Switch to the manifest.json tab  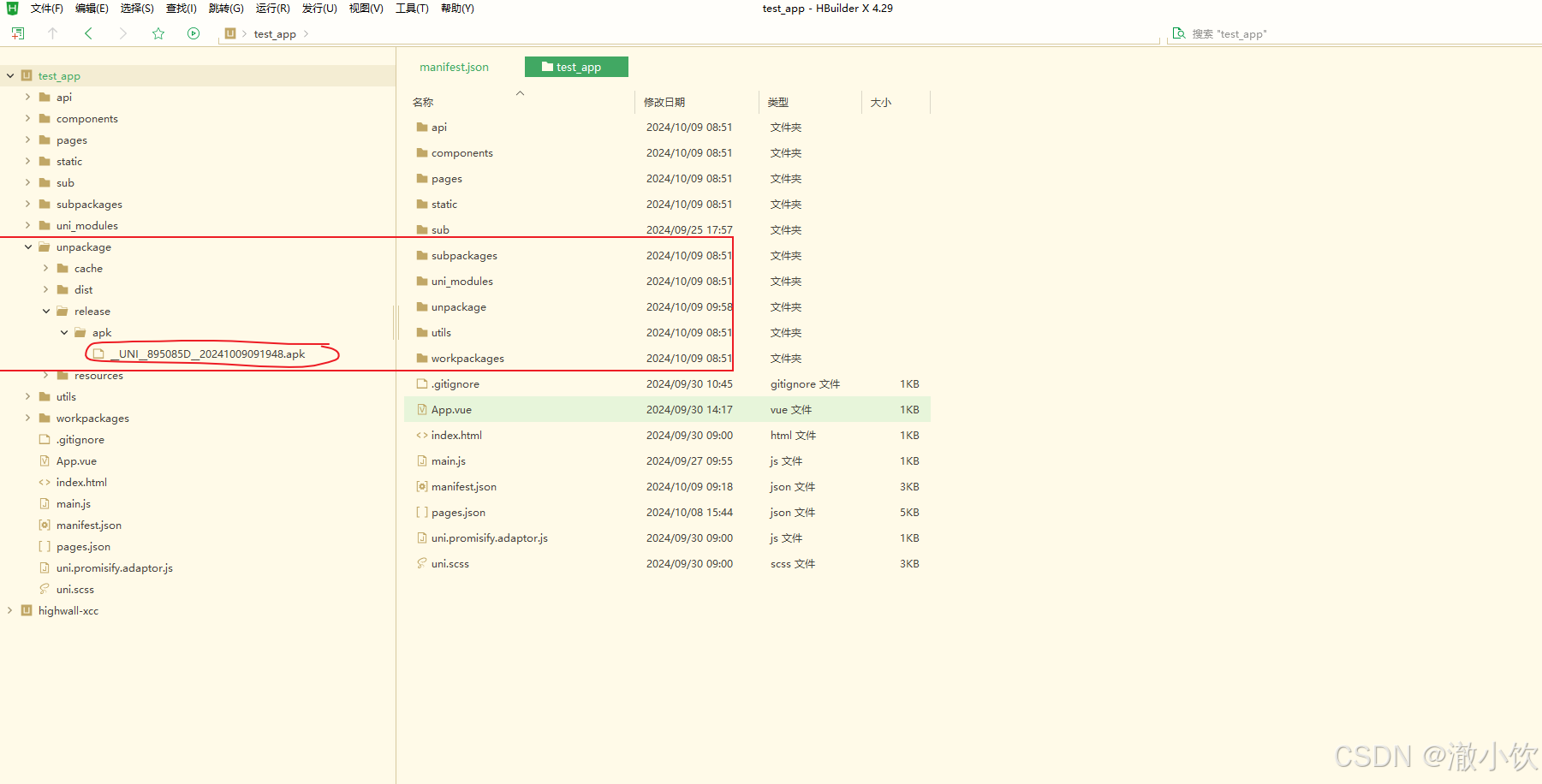pyautogui.click(x=454, y=67)
